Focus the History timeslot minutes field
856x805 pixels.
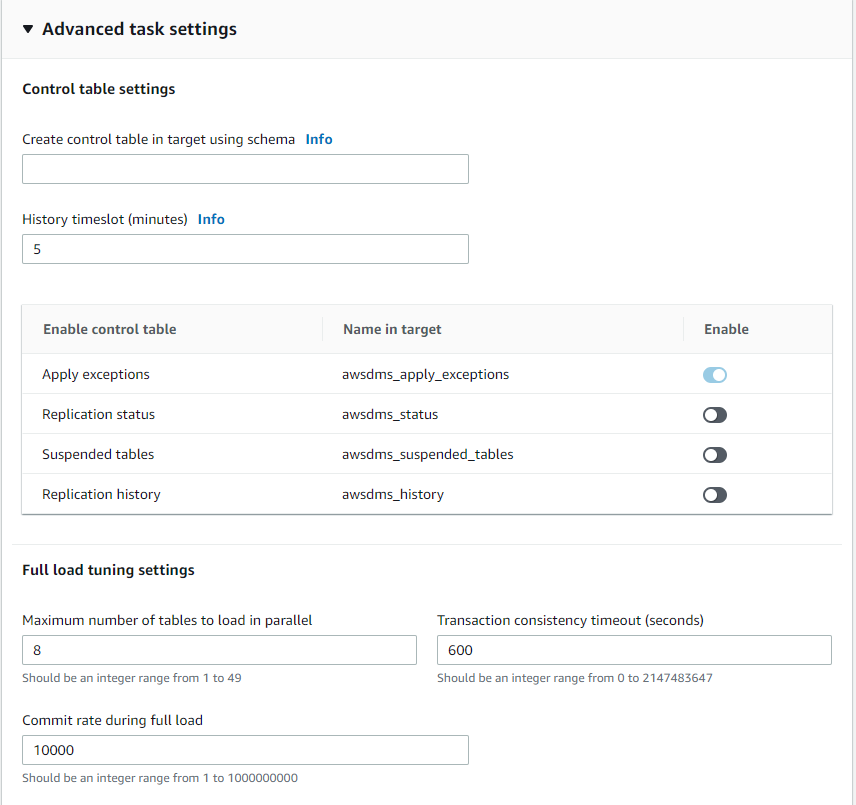(x=245, y=249)
